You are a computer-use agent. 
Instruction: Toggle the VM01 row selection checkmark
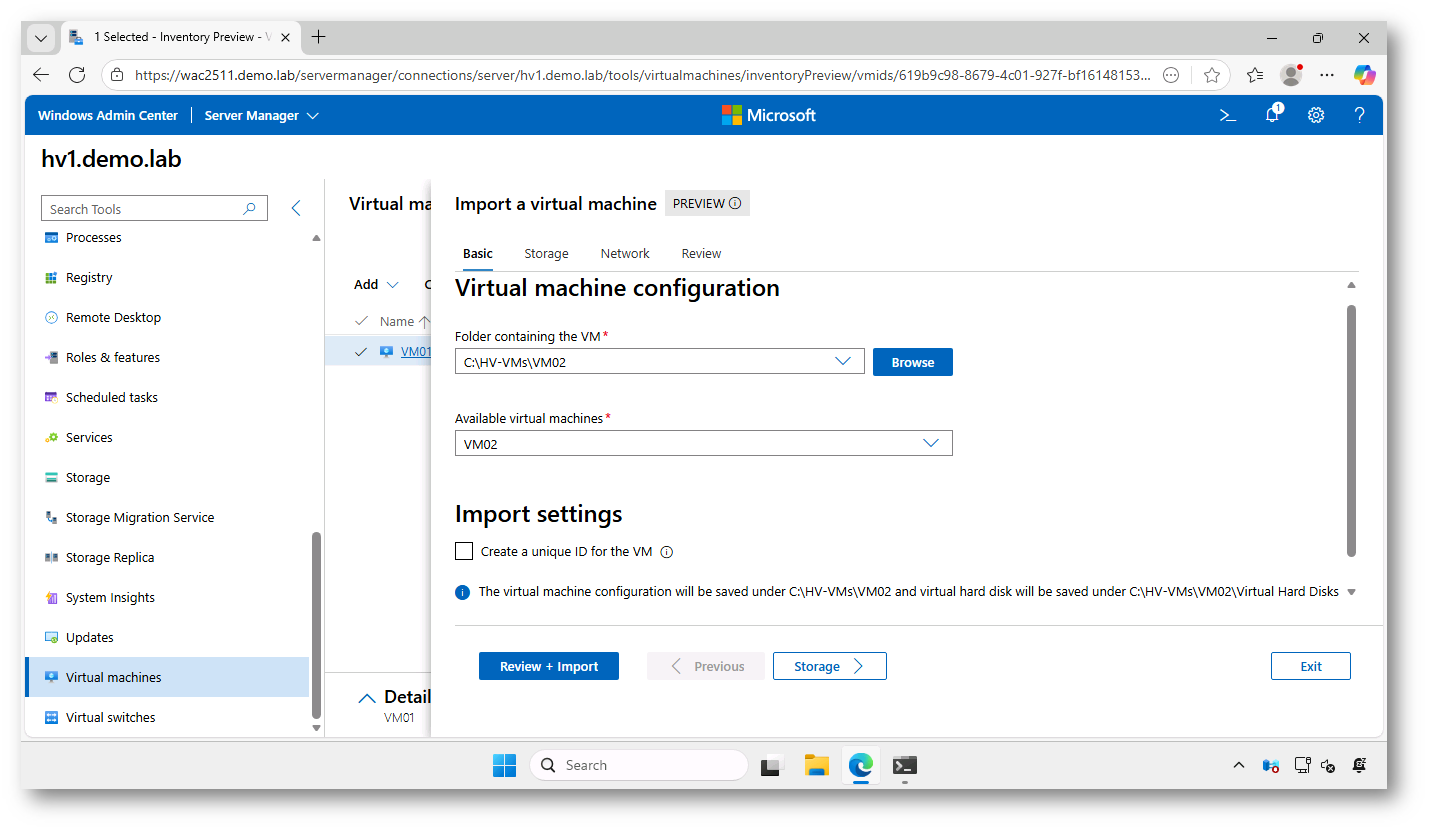pos(361,351)
